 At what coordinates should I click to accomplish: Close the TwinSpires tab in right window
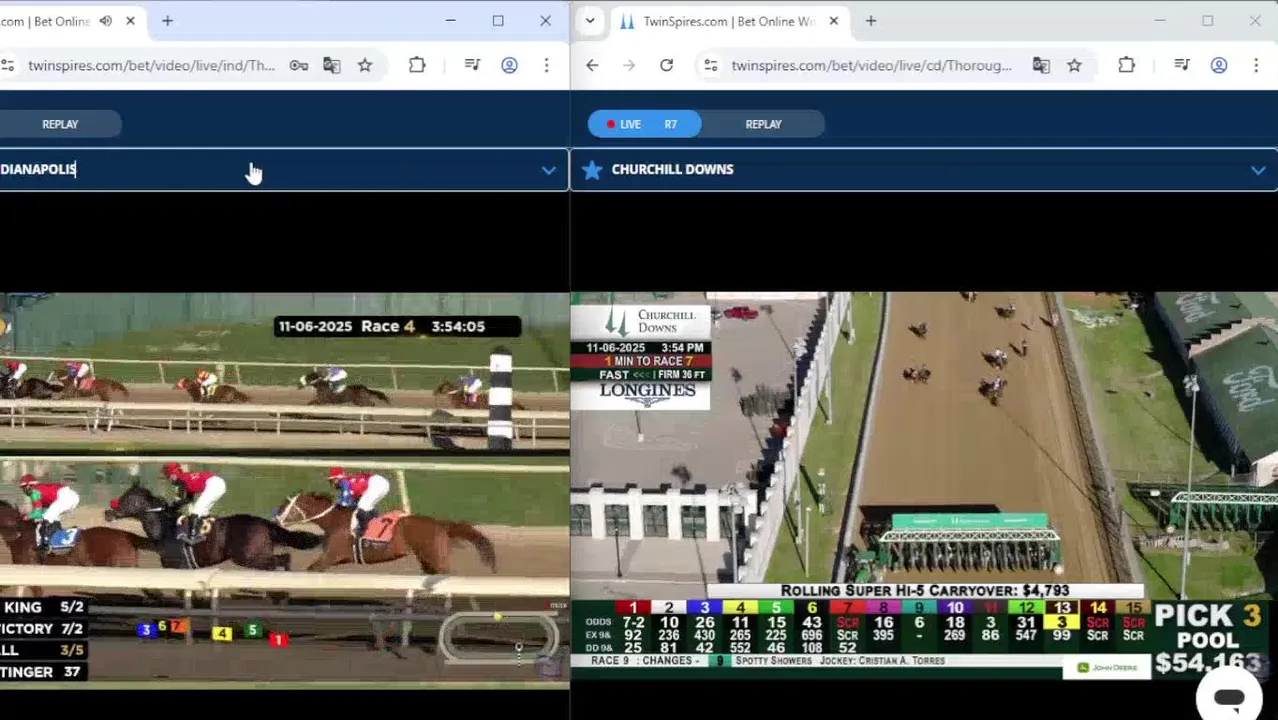point(834,21)
